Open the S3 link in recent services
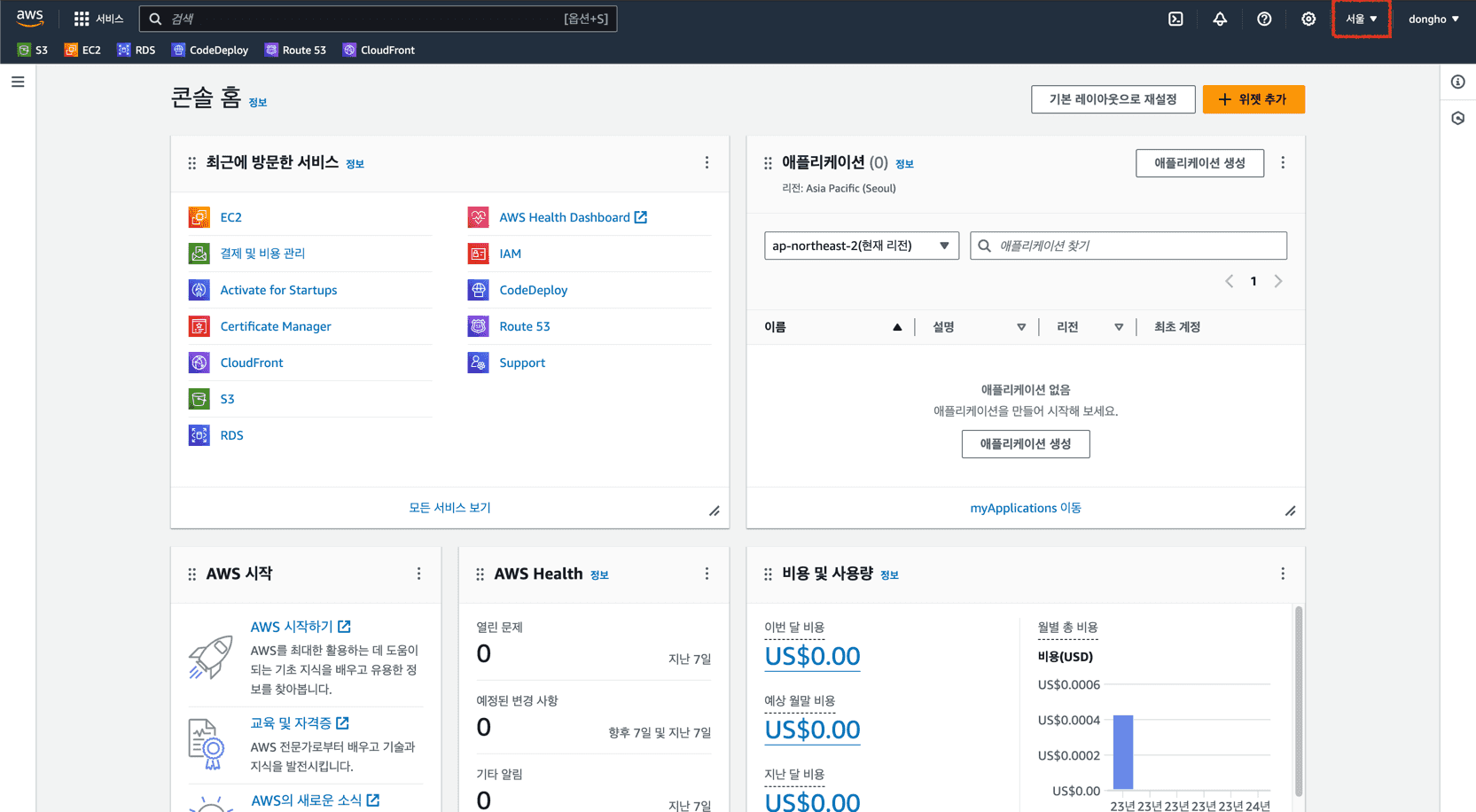The width and height of the screenshot is (1476, 812). (x=227, y=399)
